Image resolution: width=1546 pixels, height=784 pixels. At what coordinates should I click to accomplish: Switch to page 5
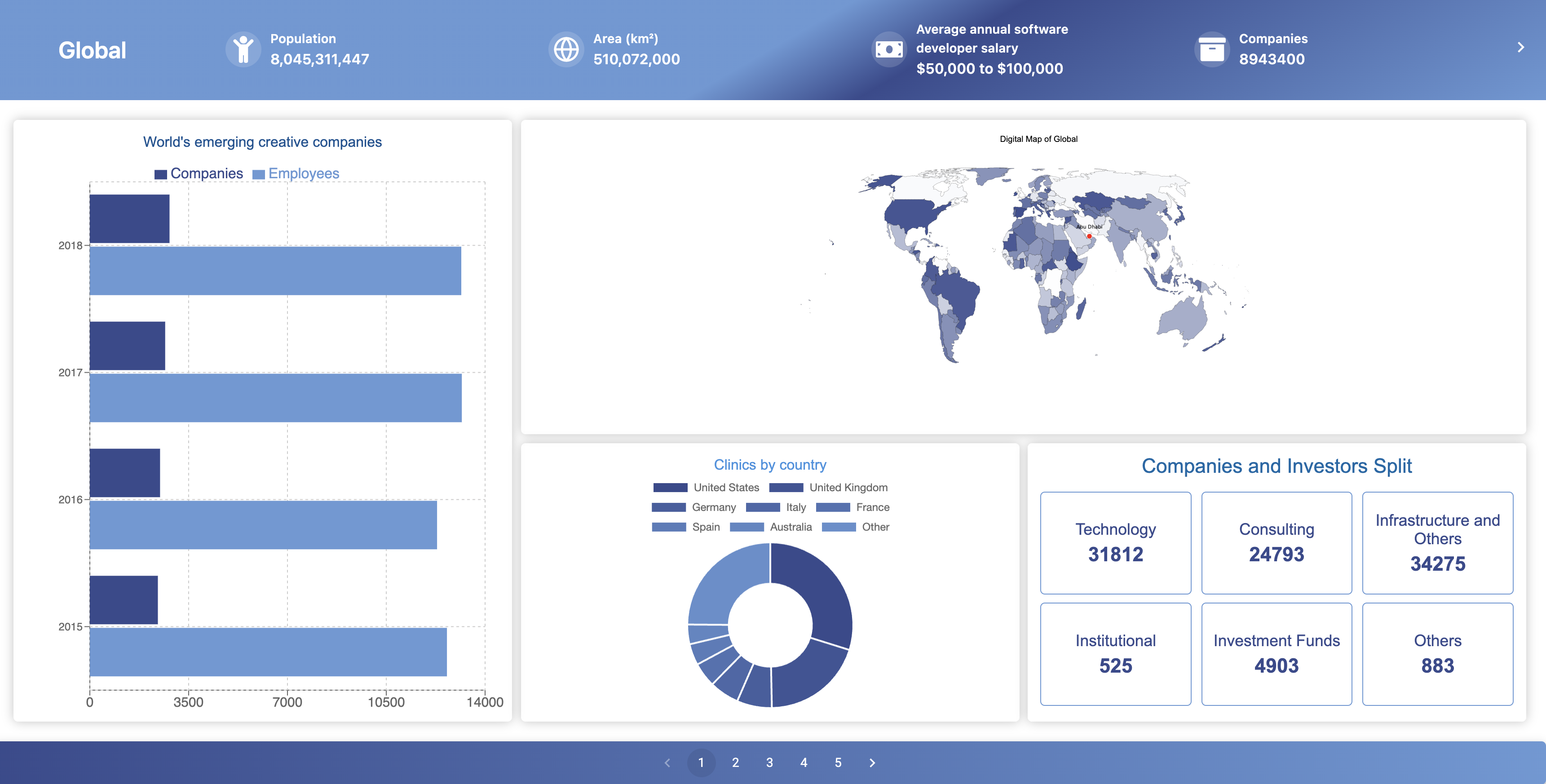[838, 762]
